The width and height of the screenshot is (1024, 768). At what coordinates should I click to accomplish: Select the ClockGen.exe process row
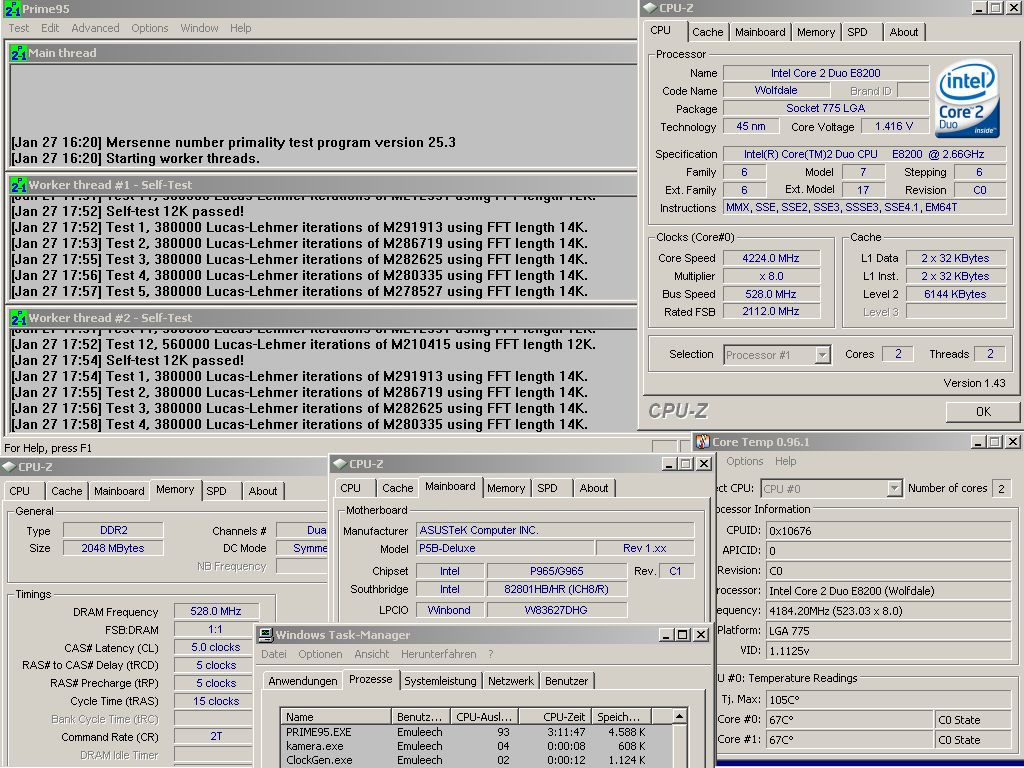[x=476, y=760]
